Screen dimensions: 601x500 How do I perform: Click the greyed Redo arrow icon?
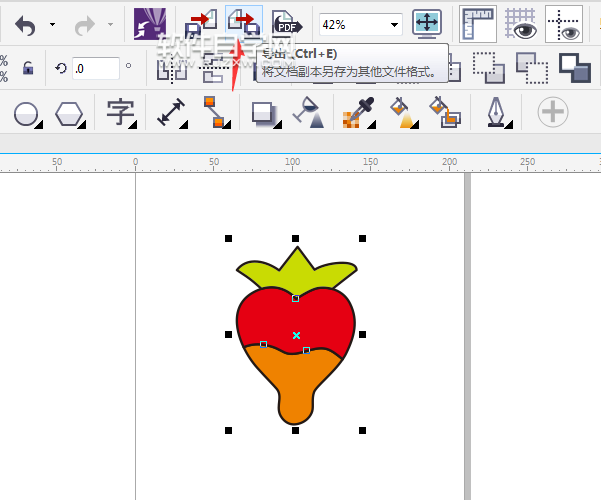(x=85, y=25)
